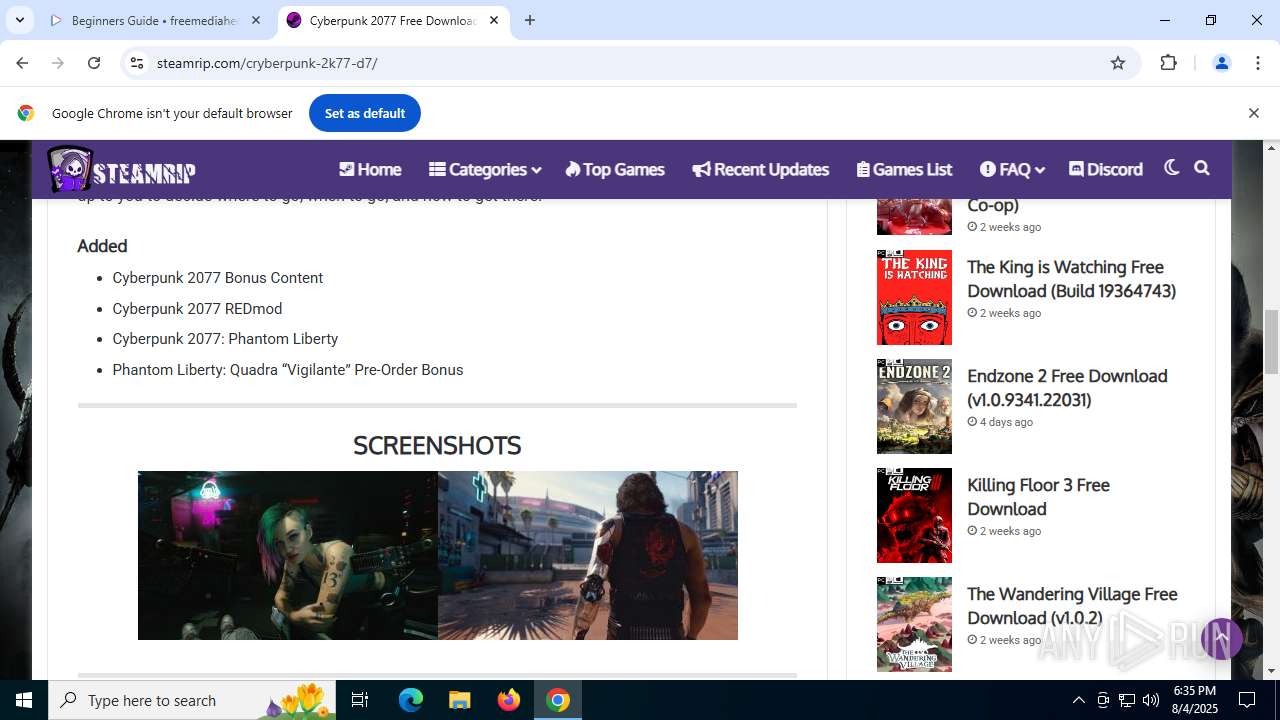Click The Wandering Village thumbnail
The height and width of the screenshot is (720, 1280).
pyautogui.click(x=914, y=625)
